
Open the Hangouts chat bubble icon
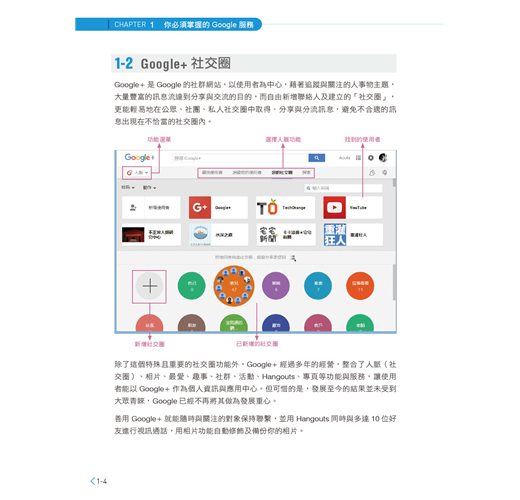coord(385,173)
